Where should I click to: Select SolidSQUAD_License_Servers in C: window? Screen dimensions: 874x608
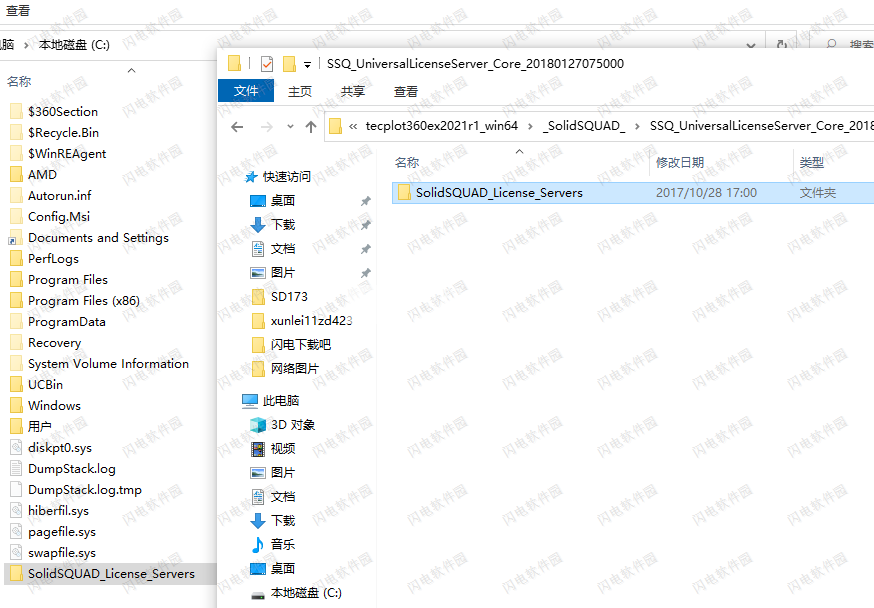click(x=110, y=574)
